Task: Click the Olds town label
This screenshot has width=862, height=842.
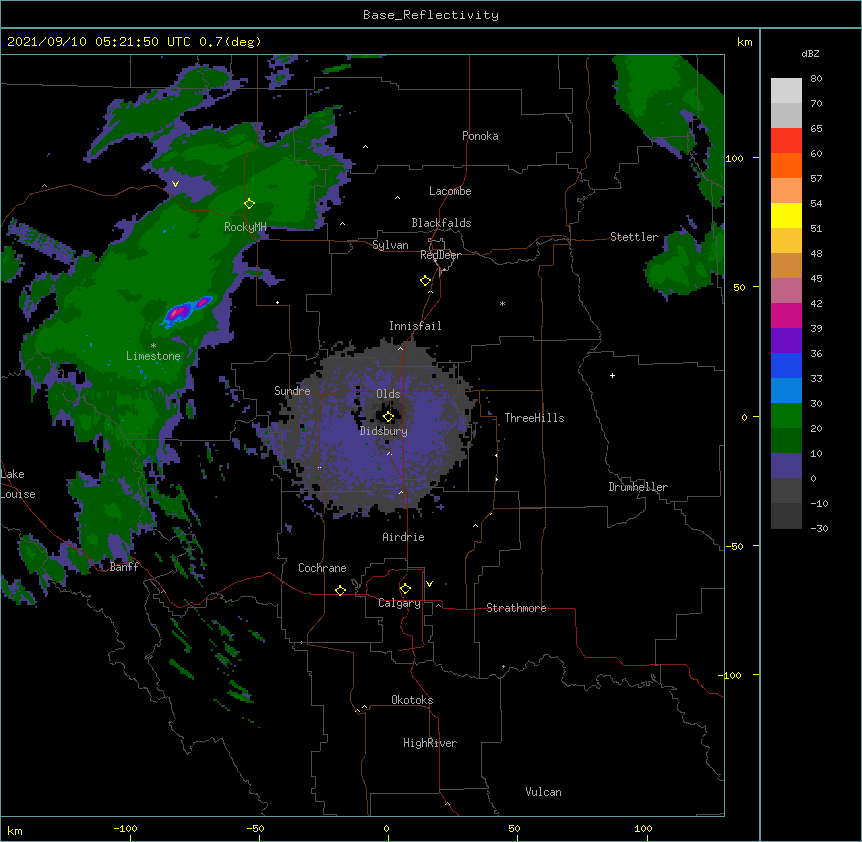Action: [388, 394]
